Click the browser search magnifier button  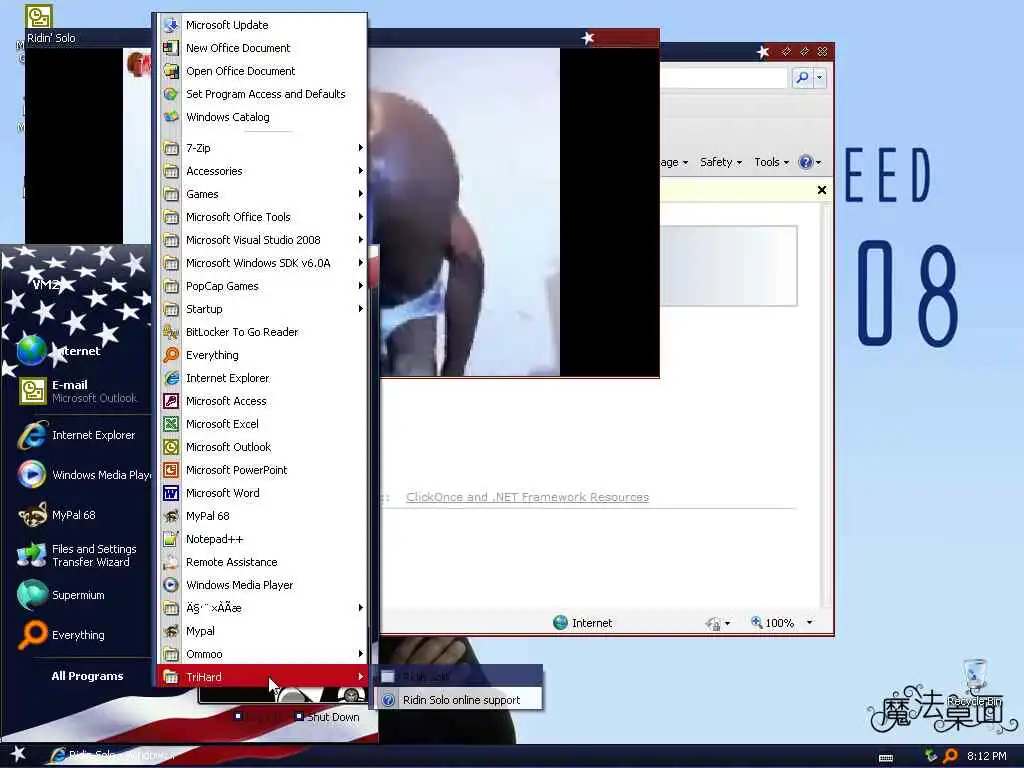[x=802, y=78]
